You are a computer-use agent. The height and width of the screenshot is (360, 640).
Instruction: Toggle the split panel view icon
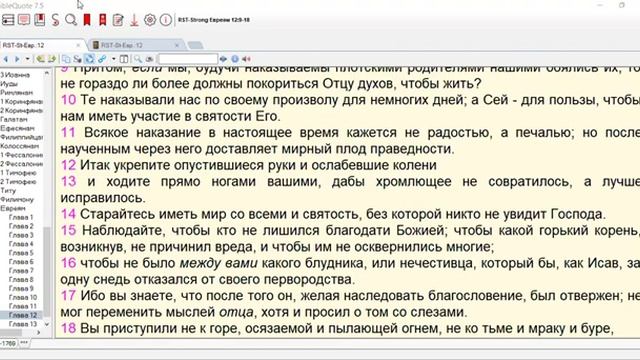click(x=124, y=59)
